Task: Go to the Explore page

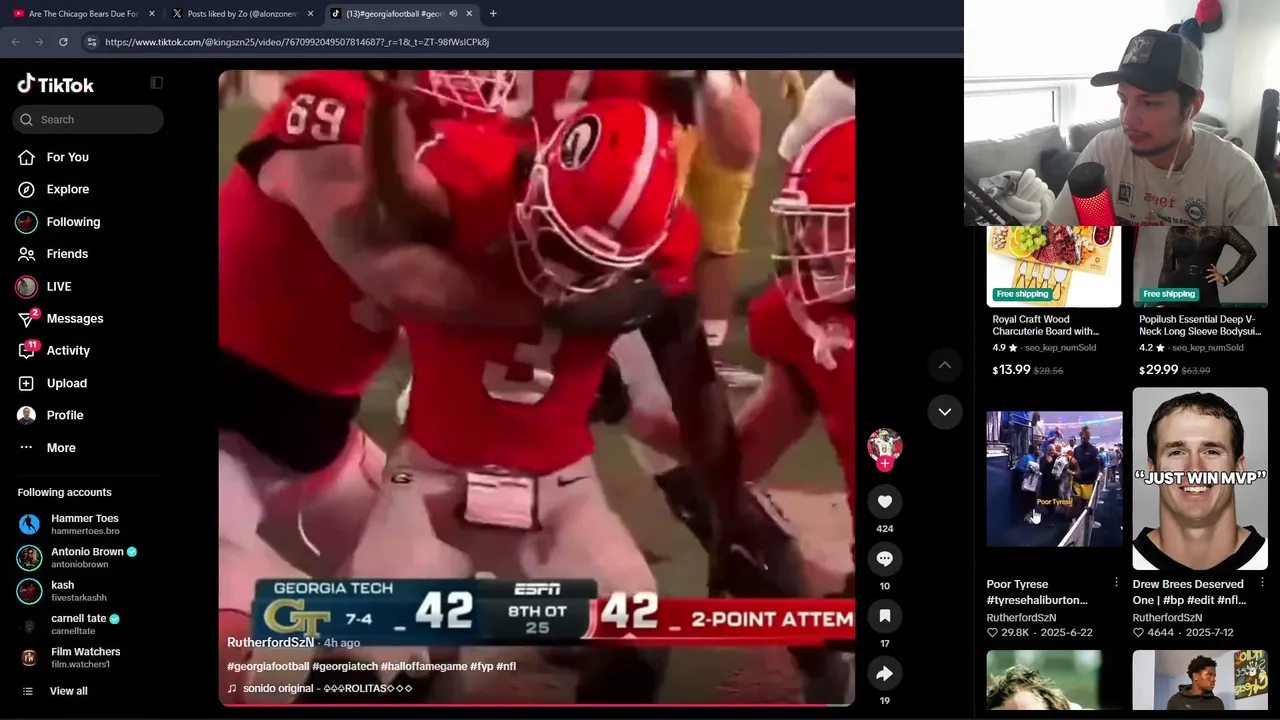Action: (68, 189)
